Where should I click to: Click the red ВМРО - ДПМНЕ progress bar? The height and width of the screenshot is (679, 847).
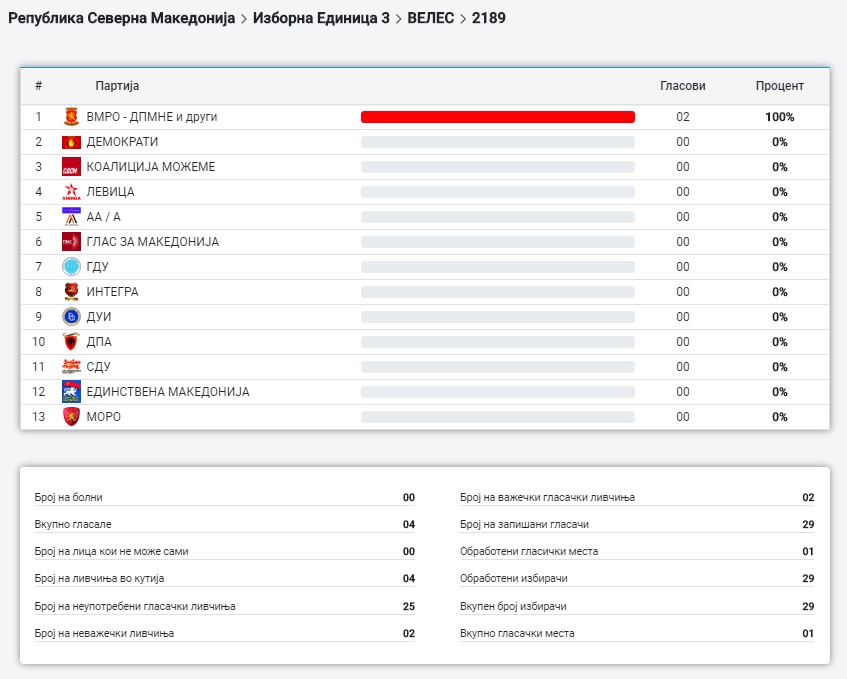coord(497,117)
